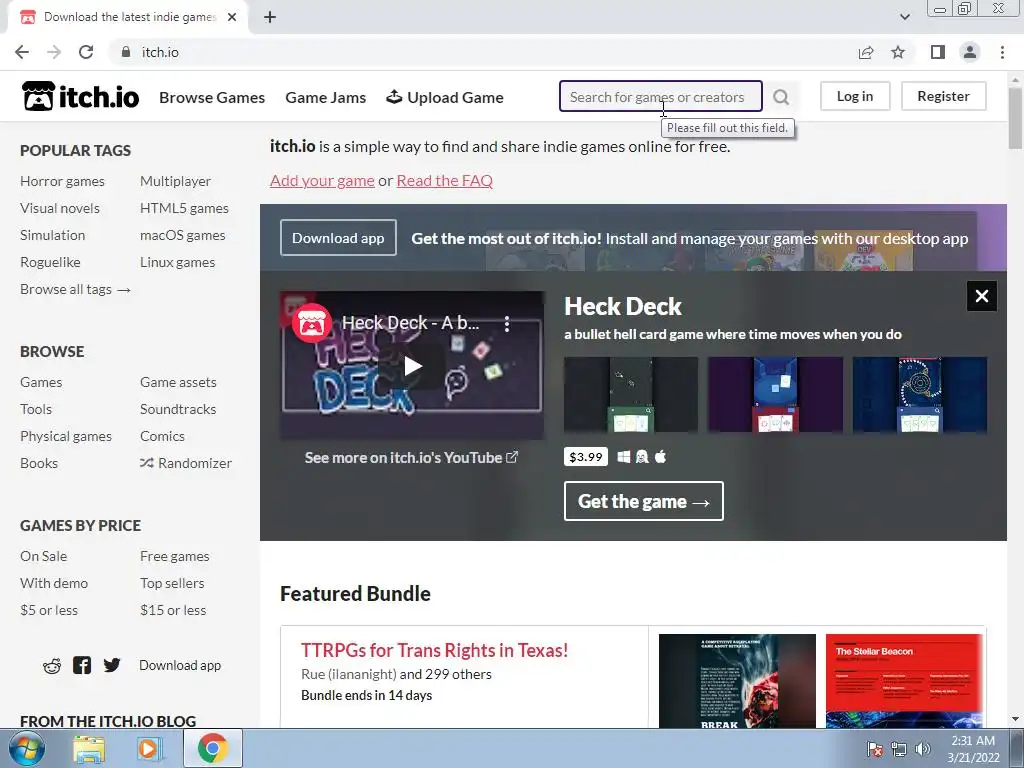Open HTML5 games tag
The height and width of the screenshot is (768, 1024).
click(184, 208)
